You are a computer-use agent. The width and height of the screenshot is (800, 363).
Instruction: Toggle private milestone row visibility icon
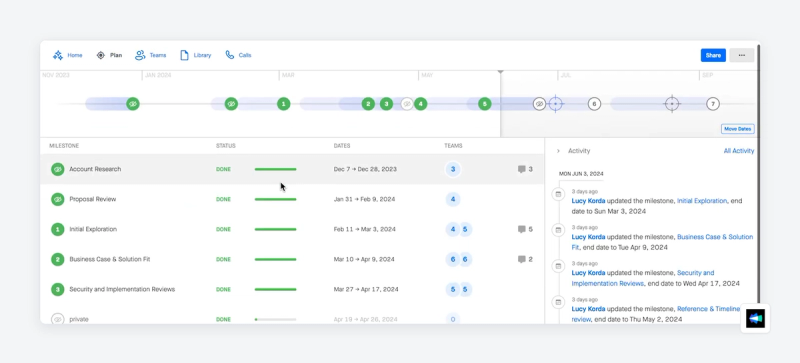click(58, 319)
